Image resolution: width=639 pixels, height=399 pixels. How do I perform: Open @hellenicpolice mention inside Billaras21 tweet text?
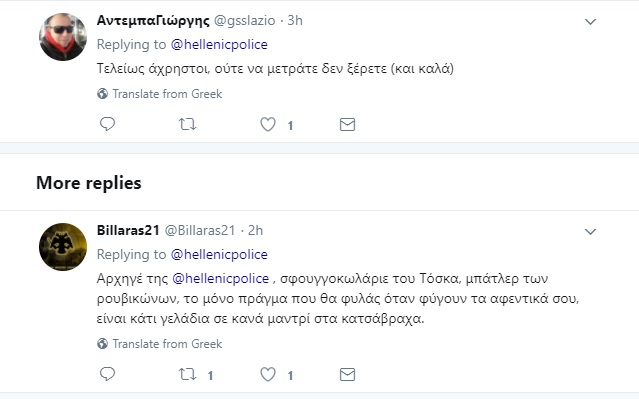(x=220, y=278)
